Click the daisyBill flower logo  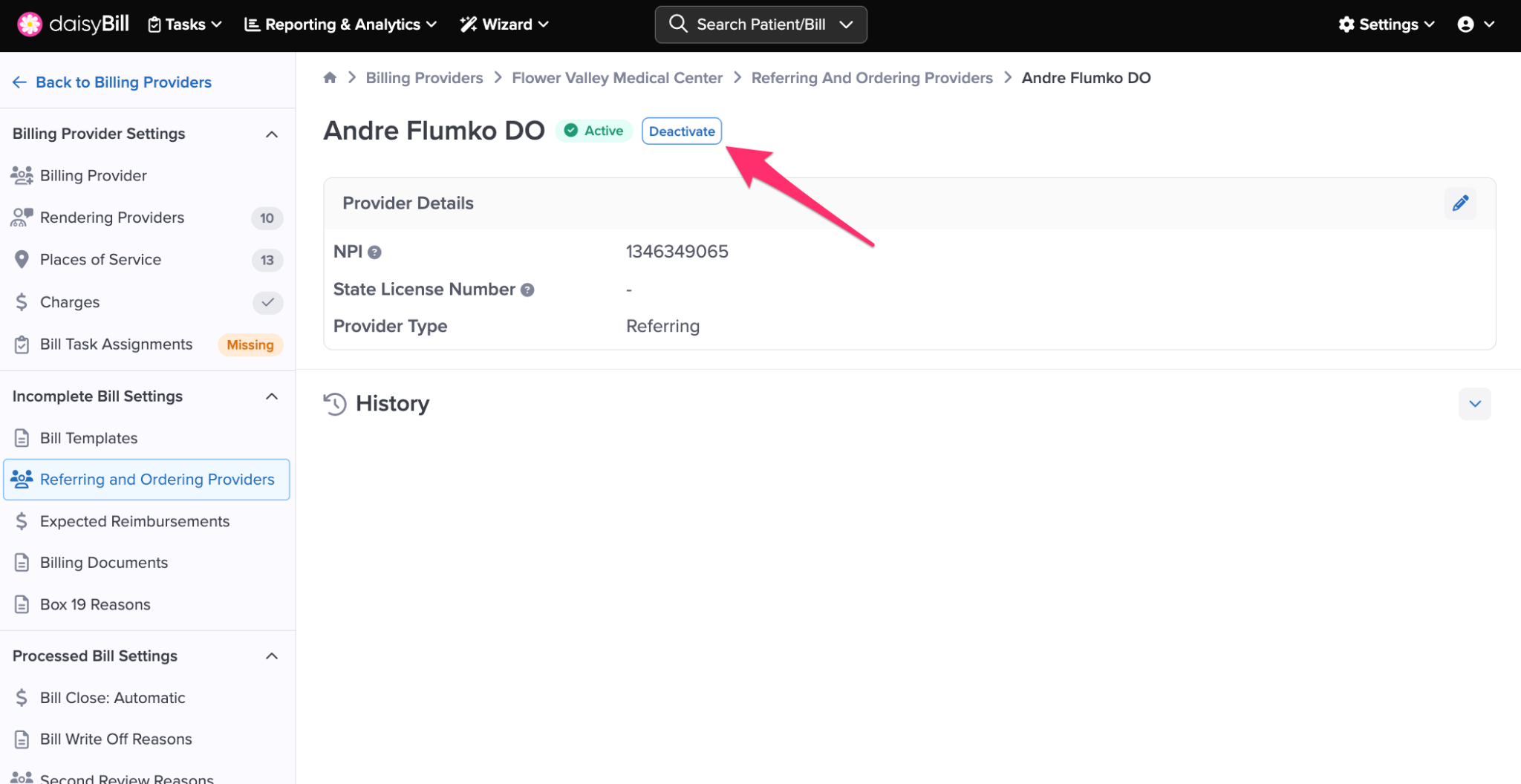30,24
